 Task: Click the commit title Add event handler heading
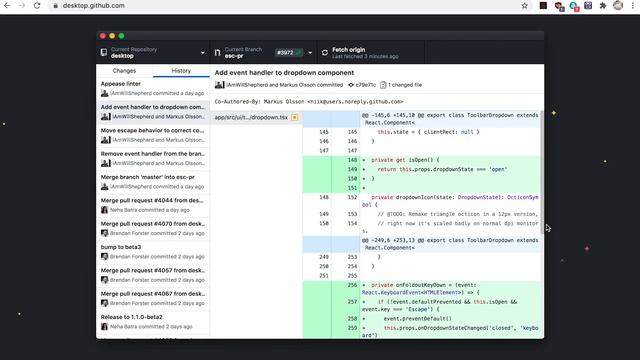(x=284, y=73)
